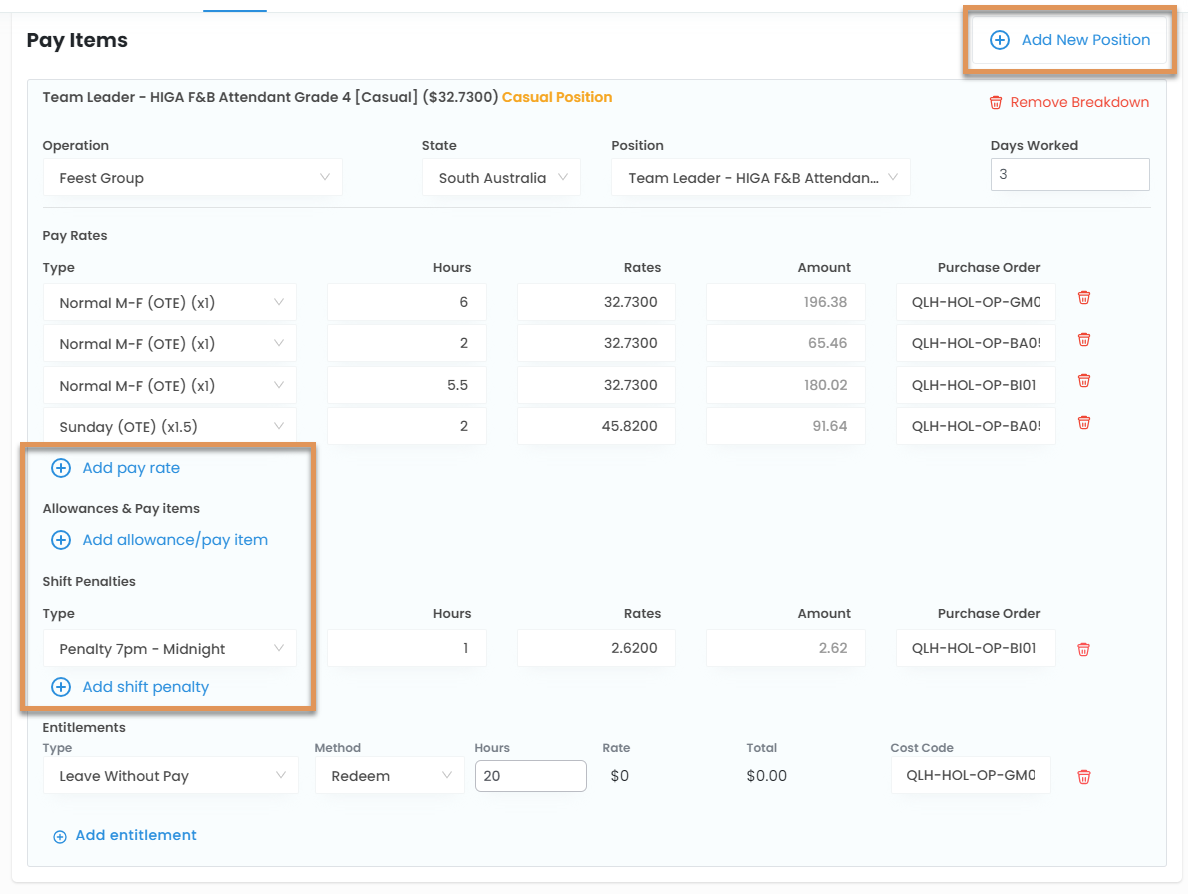Focus the Days Worked input field
The height and width of the screenshot is (894, 1188).
(x=1069, y=174)
